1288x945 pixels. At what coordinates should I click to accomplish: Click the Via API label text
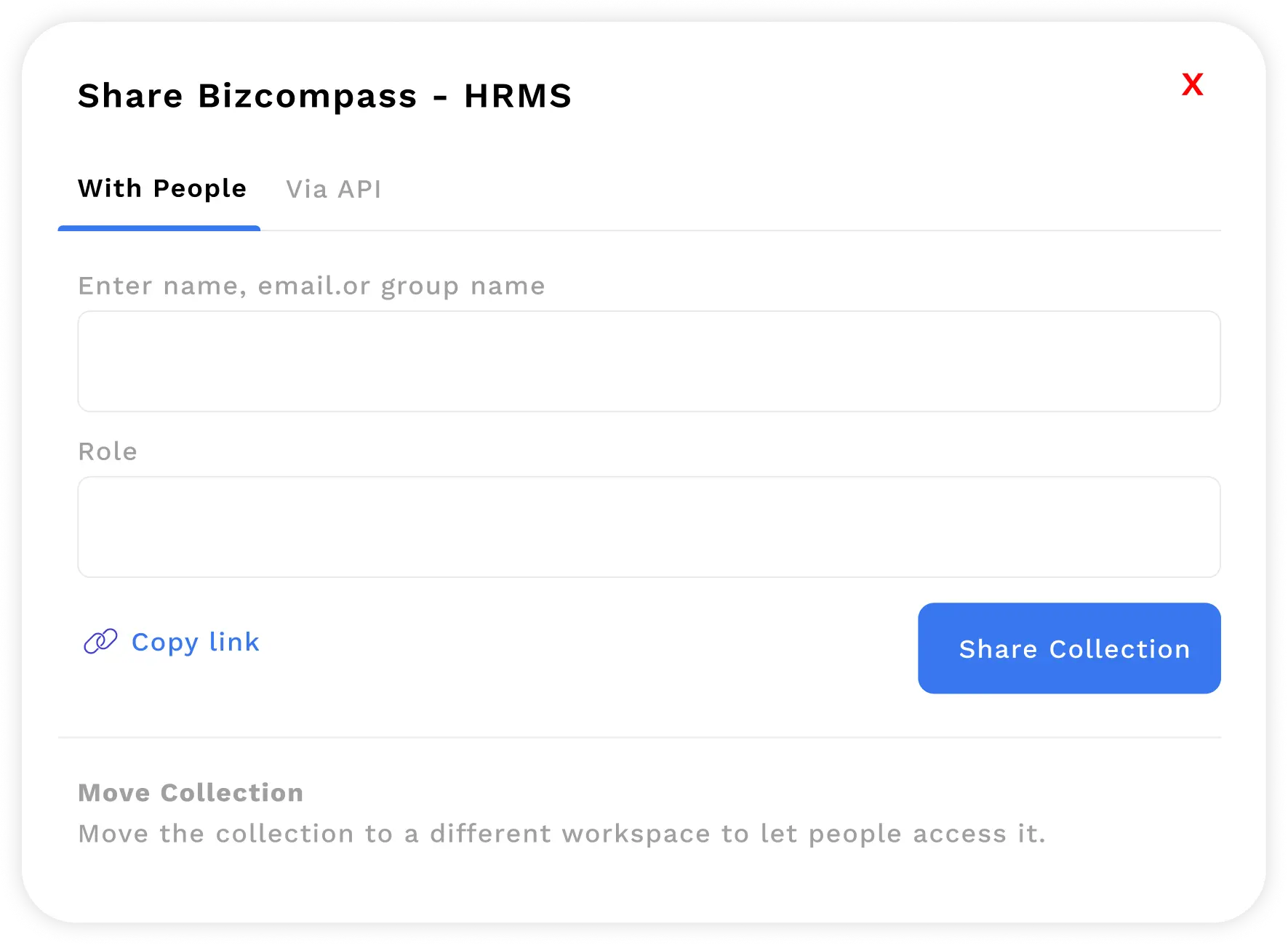point(335,190)
